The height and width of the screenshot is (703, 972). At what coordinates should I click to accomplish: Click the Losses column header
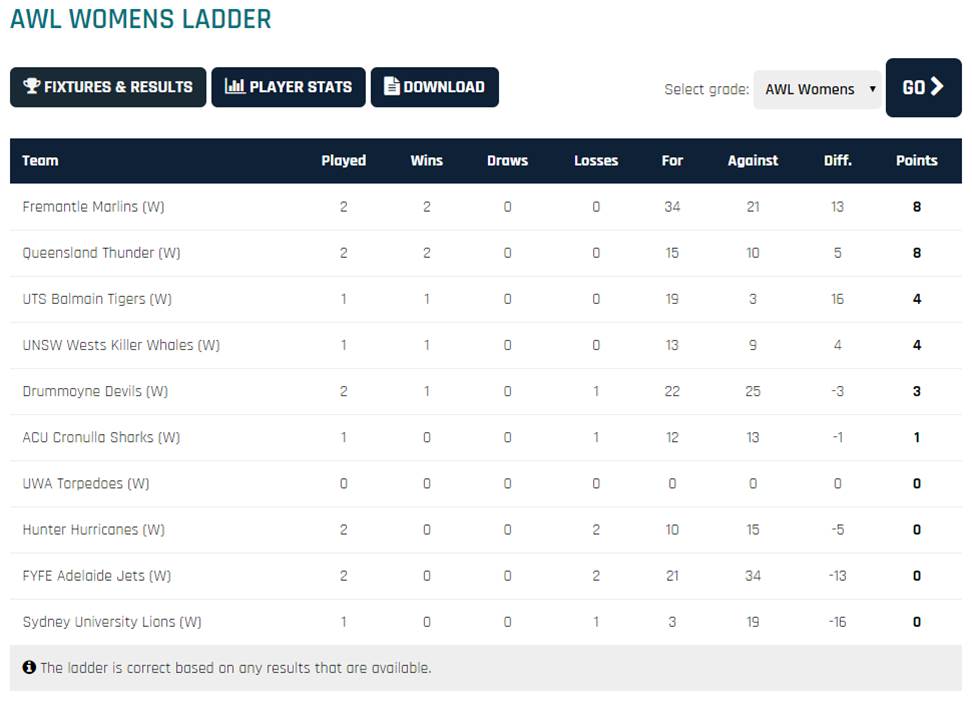click(596, 161)
